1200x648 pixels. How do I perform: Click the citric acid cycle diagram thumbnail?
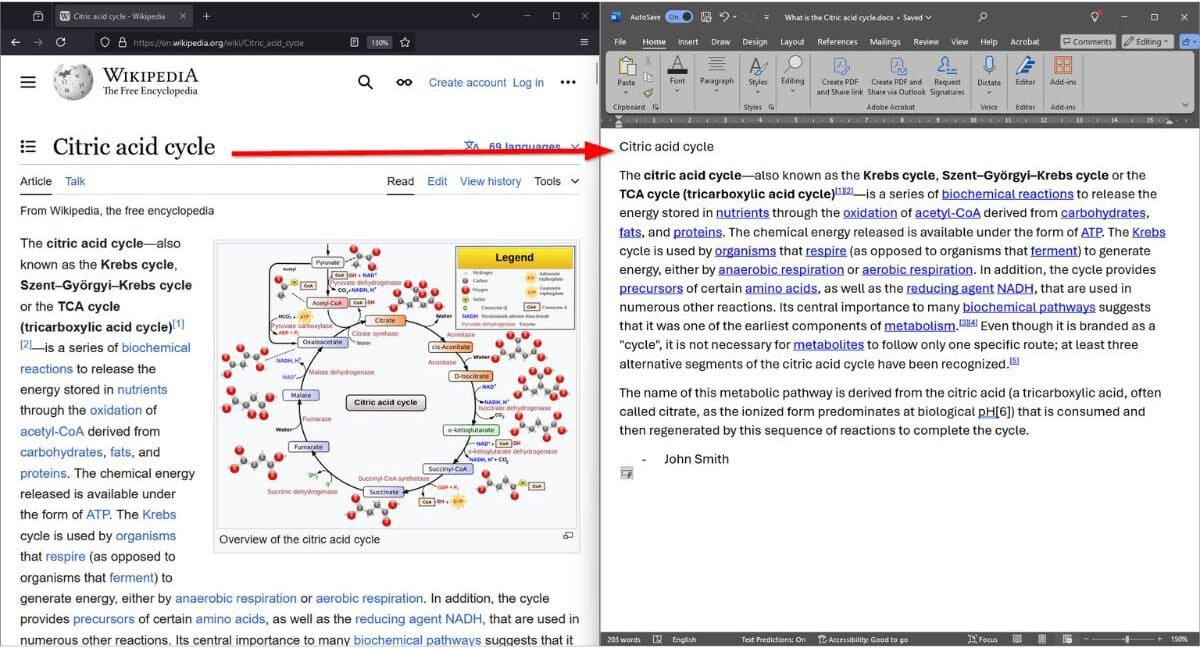point(397,384)
